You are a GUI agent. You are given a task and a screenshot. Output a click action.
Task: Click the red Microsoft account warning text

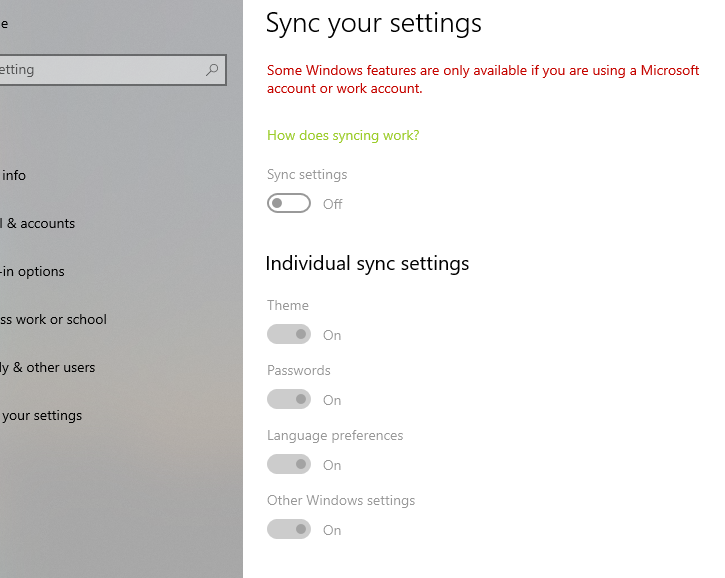(x=483, y=80)
